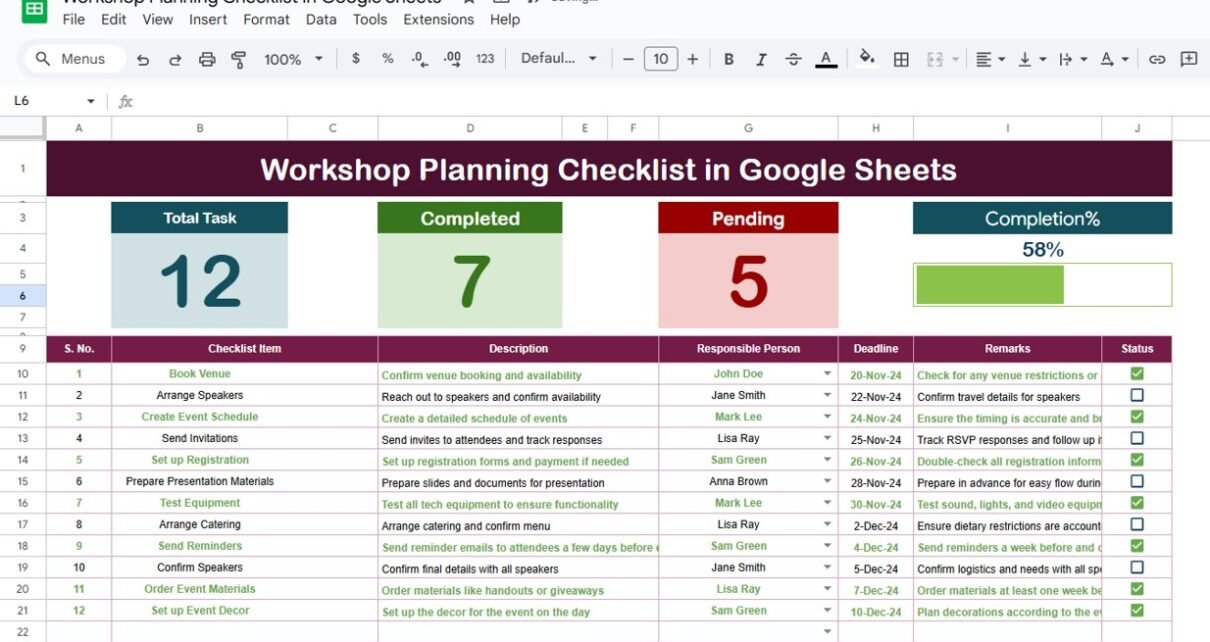This screenshot has width=1210, height=642.
Task: Open the Anna Brown responsible person dropdown
Action: [x=827, y=482]
